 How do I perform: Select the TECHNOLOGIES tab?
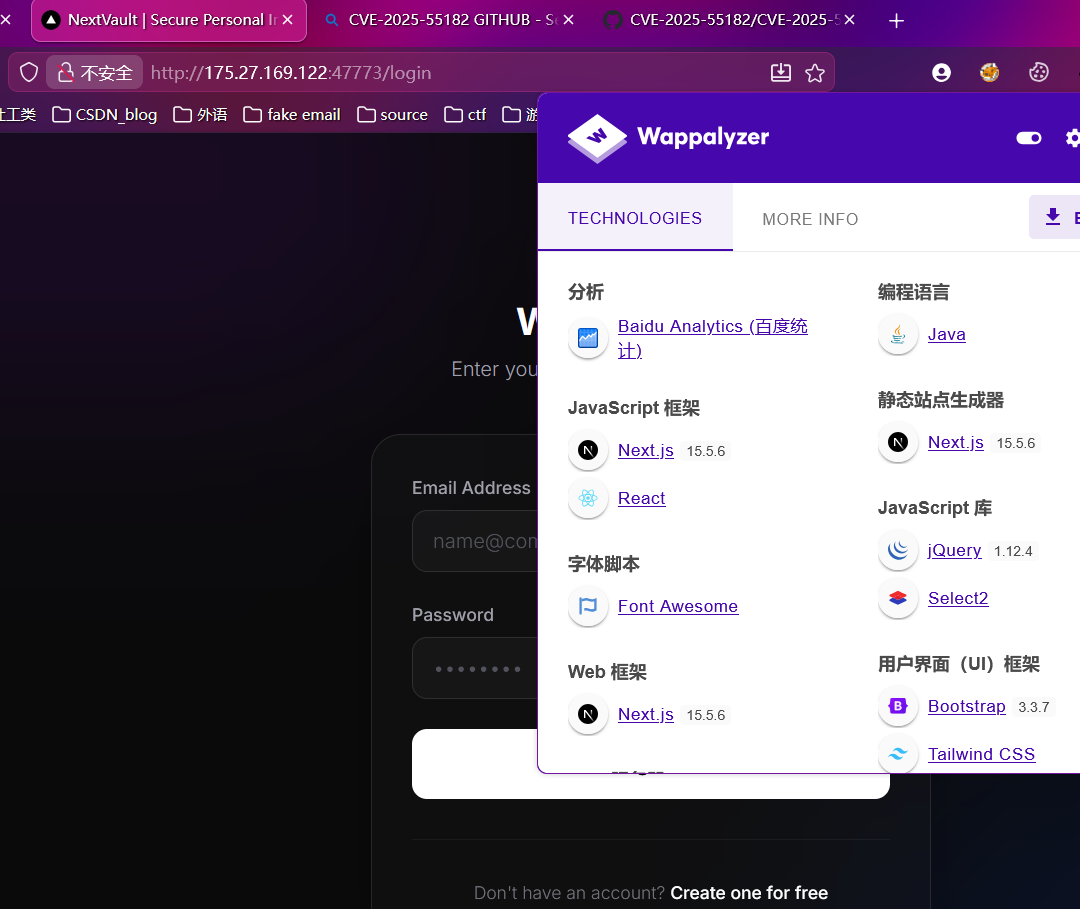tap(635, 218)
